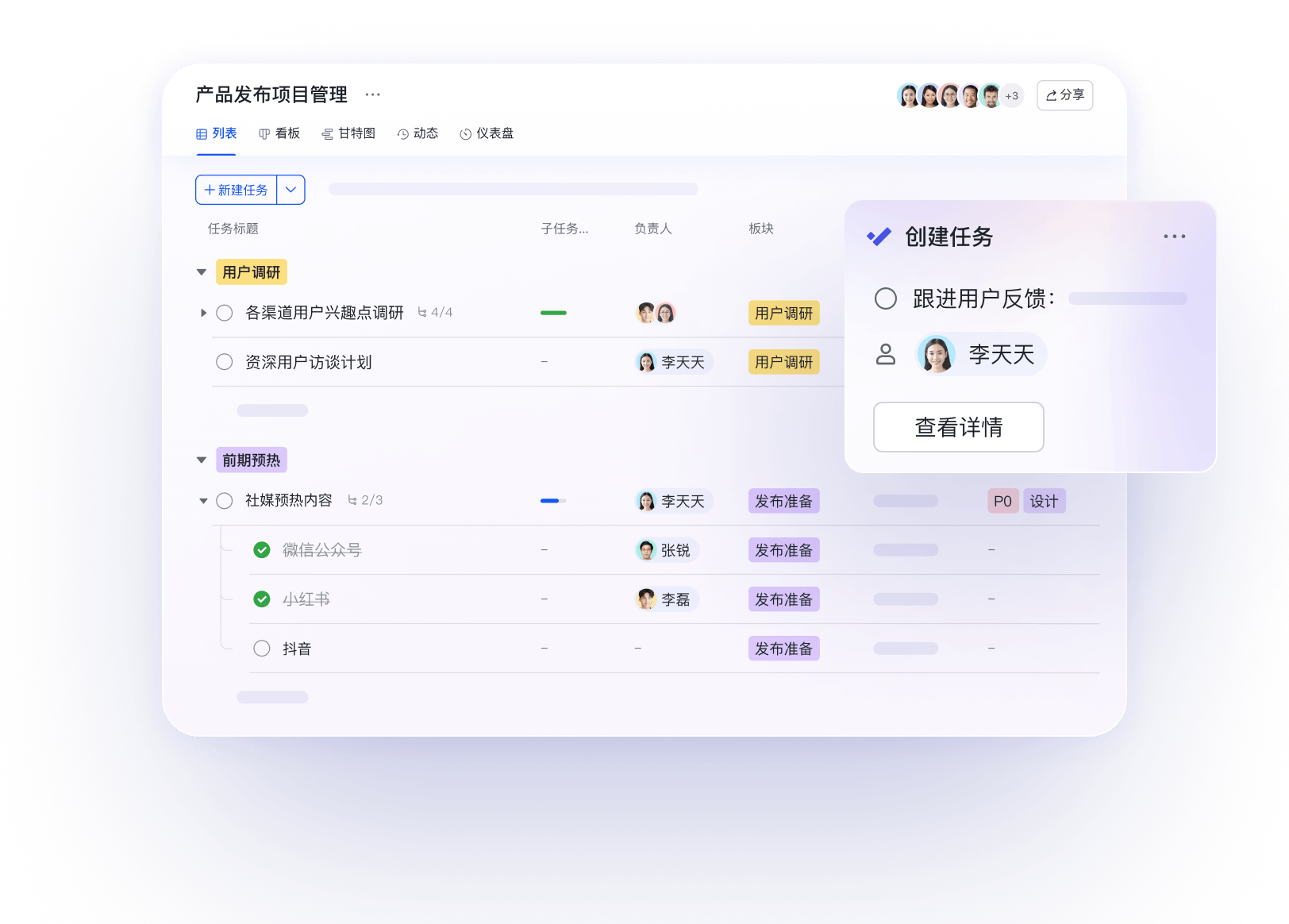Switch to the 看板 tab
This screenshot has height=924, width=1289.
pos(279,133)
